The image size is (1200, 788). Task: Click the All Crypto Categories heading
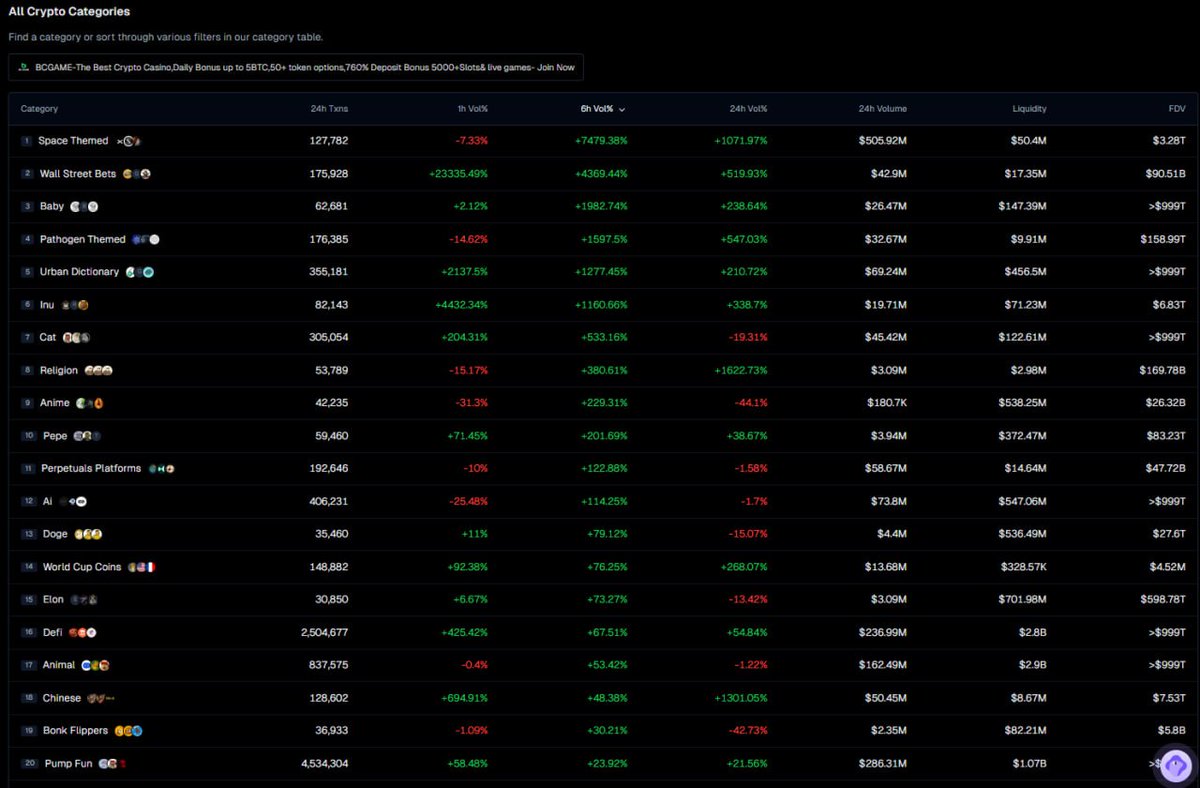(x=69, y=12)
